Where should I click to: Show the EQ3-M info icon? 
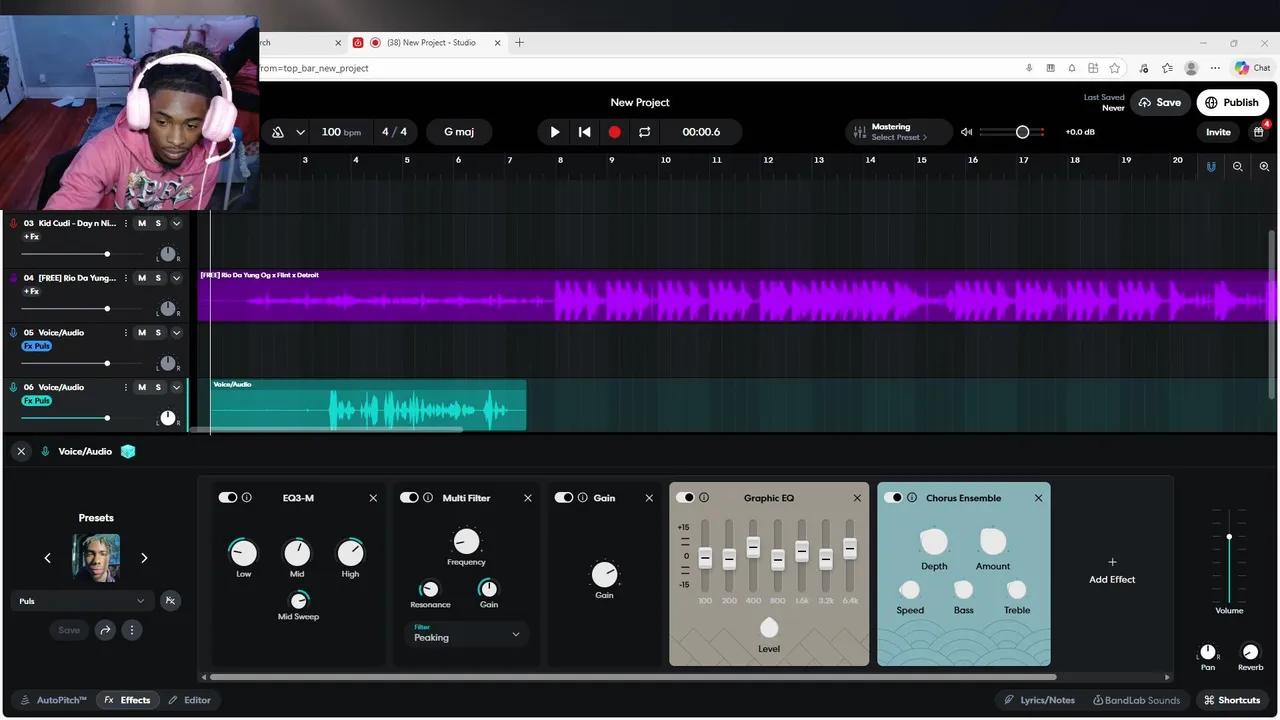[x=247, y=497]
